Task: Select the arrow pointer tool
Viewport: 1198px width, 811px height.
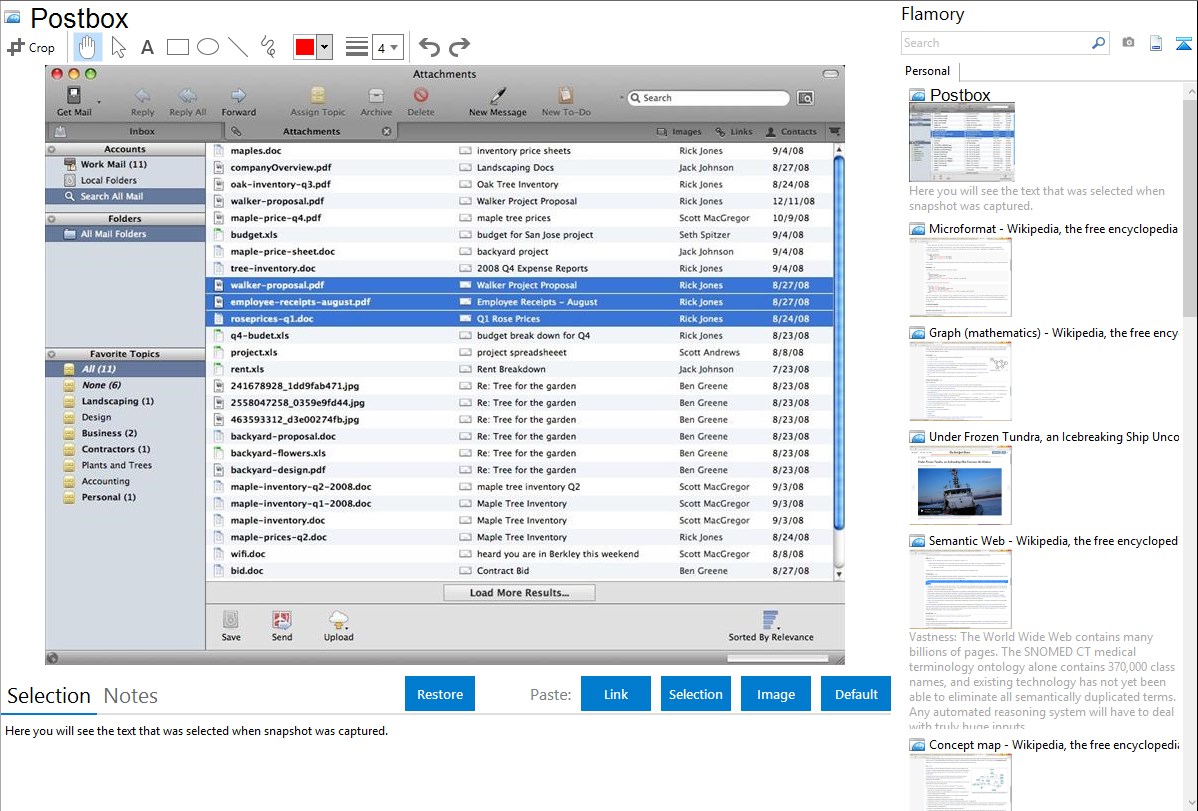Action: 118,47
